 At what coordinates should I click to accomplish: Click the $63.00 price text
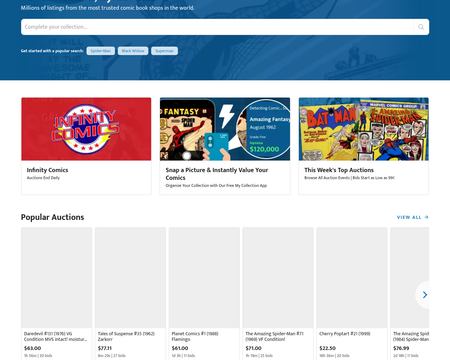[x=33, y=348]
